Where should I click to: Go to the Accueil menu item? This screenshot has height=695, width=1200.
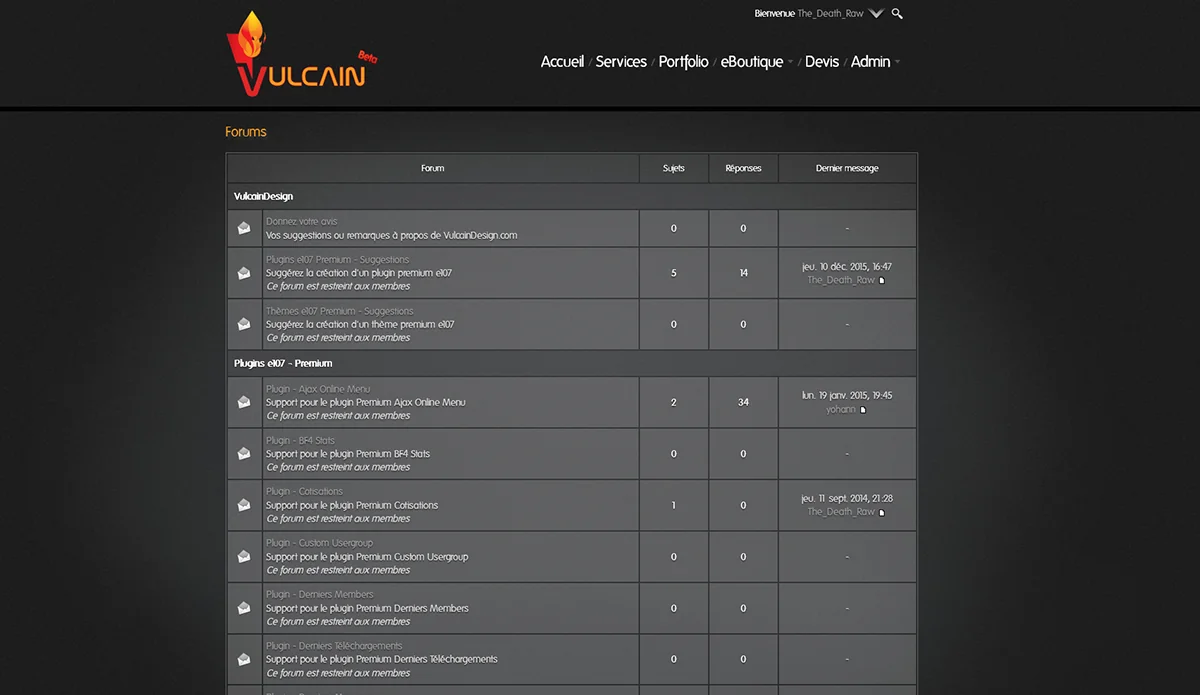[x=562, y=62]
